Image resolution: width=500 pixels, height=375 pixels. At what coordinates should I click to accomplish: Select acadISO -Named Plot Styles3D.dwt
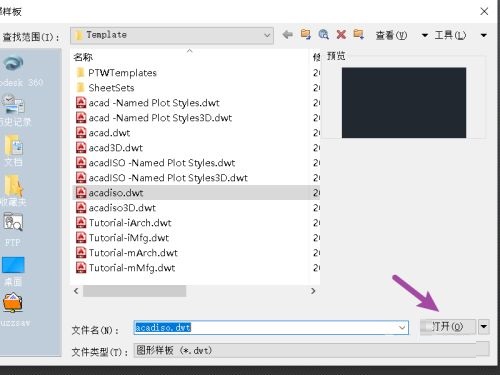click(x=162, y=178)
